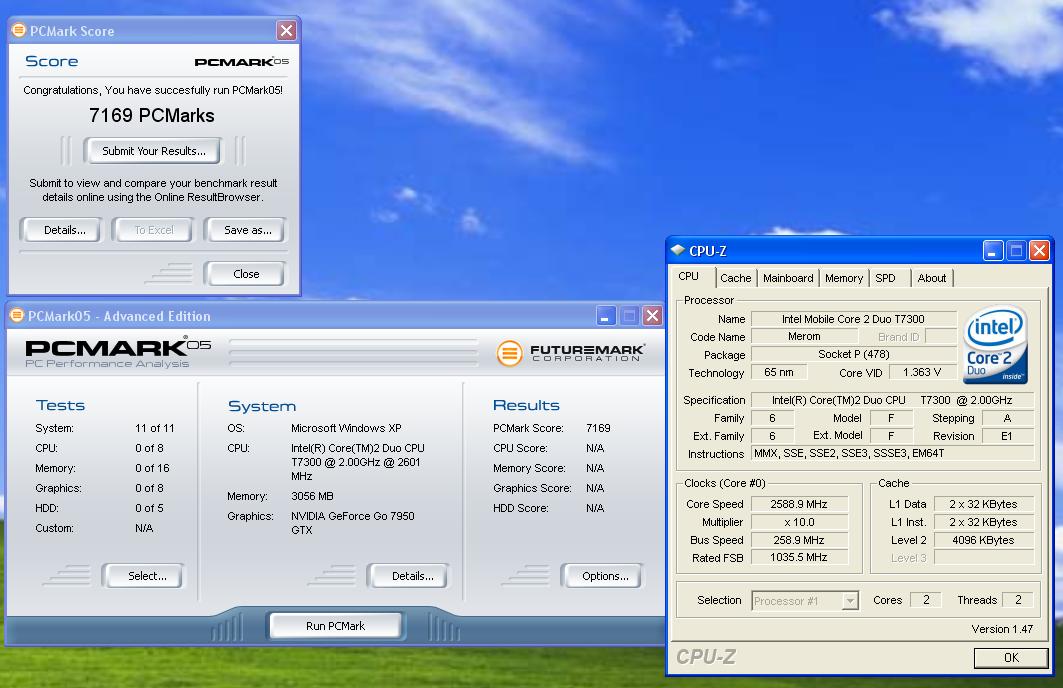The height and width of the screenshot is (688, 1063).
Task: Click OK in the CPU-Z window
Action: coord(1011,657)
